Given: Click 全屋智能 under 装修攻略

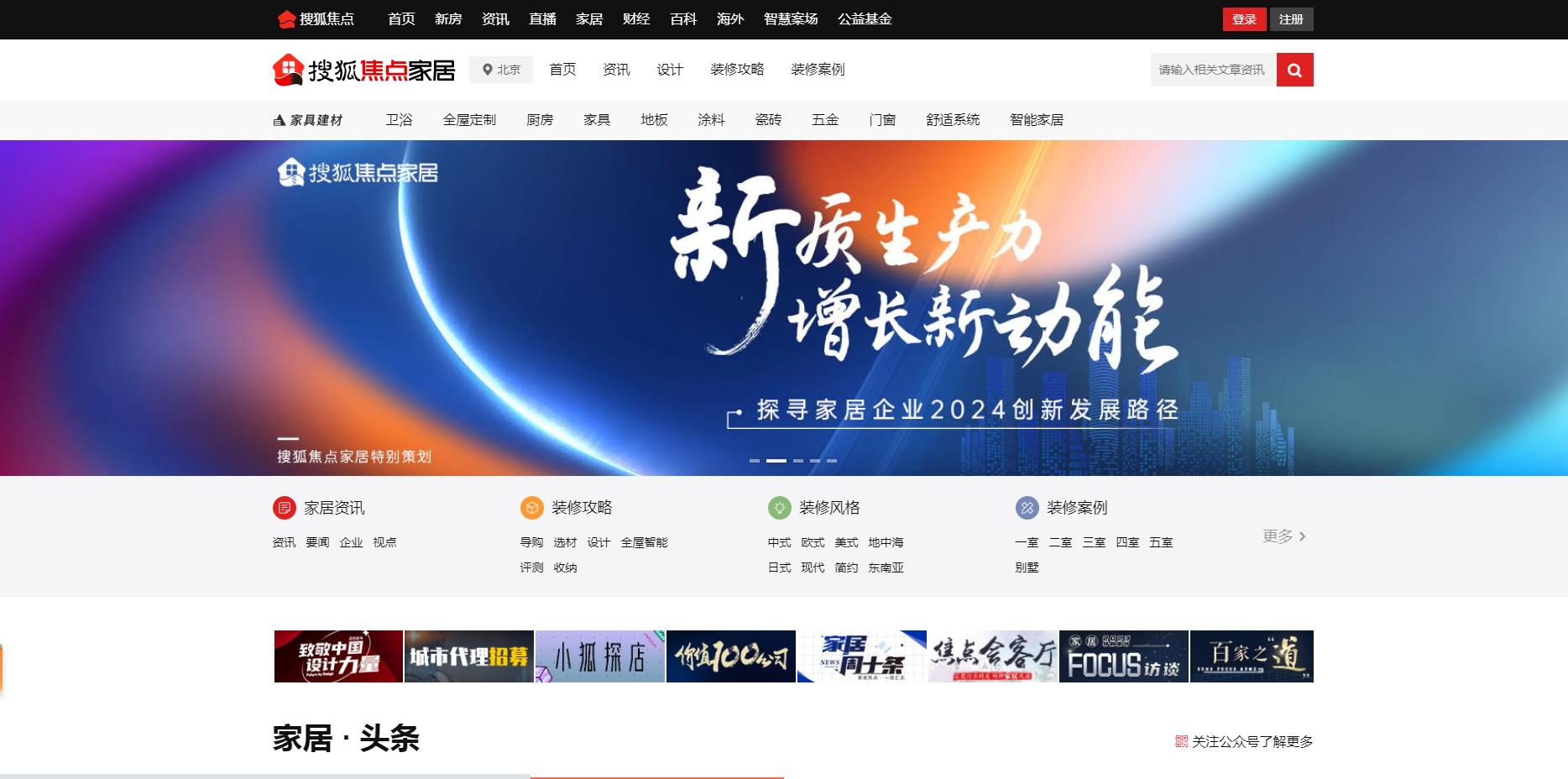Looking at the screenshot, I should pyautogui.click(x=644, y=542).
